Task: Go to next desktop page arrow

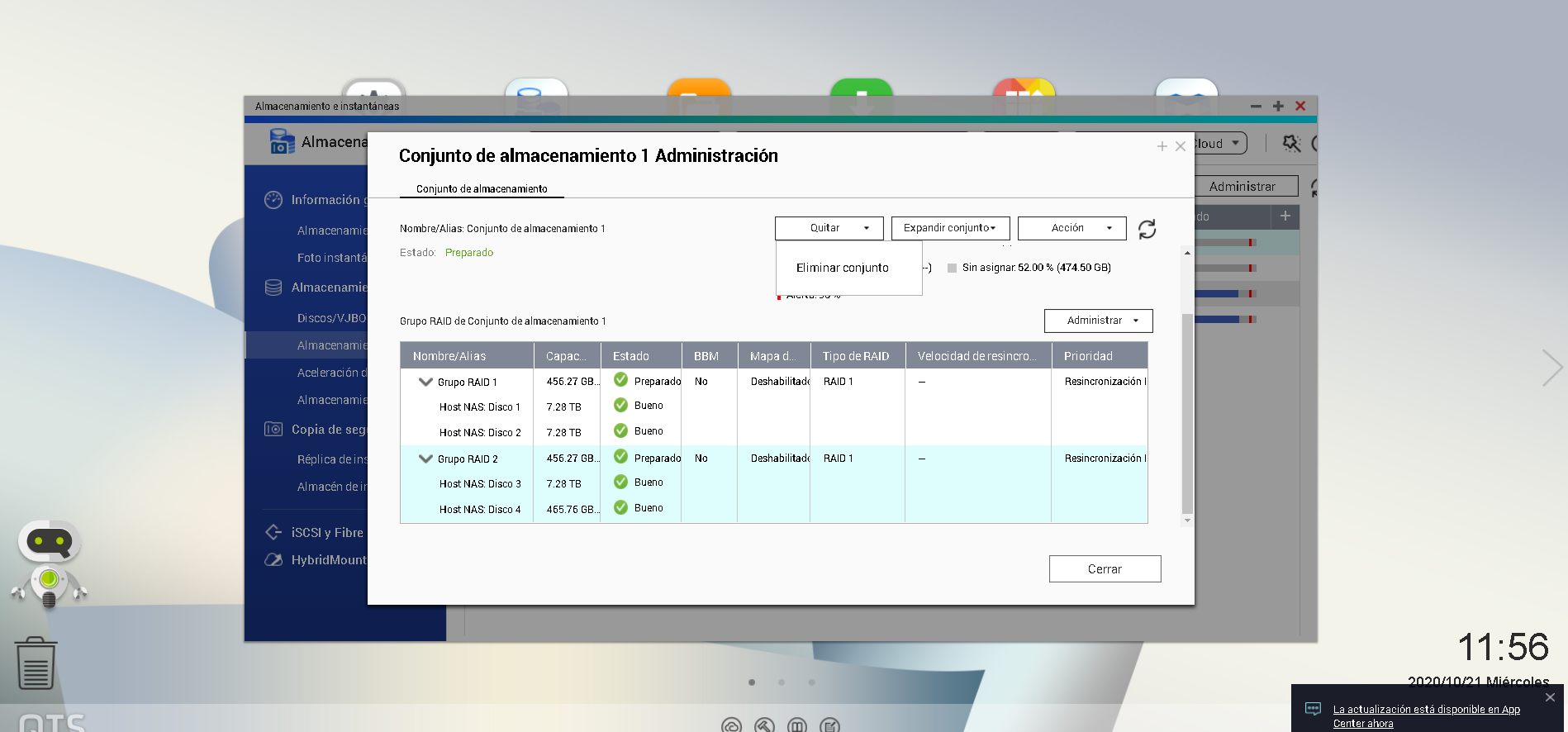Action: 1551,368
